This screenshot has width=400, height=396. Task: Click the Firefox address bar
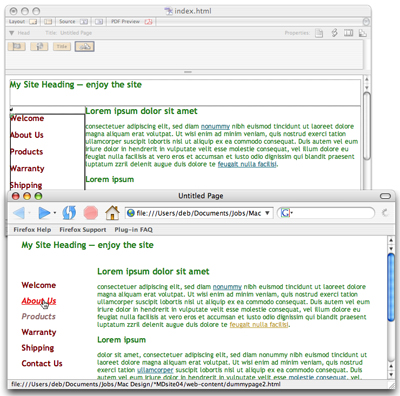click(x=199, y=213)
